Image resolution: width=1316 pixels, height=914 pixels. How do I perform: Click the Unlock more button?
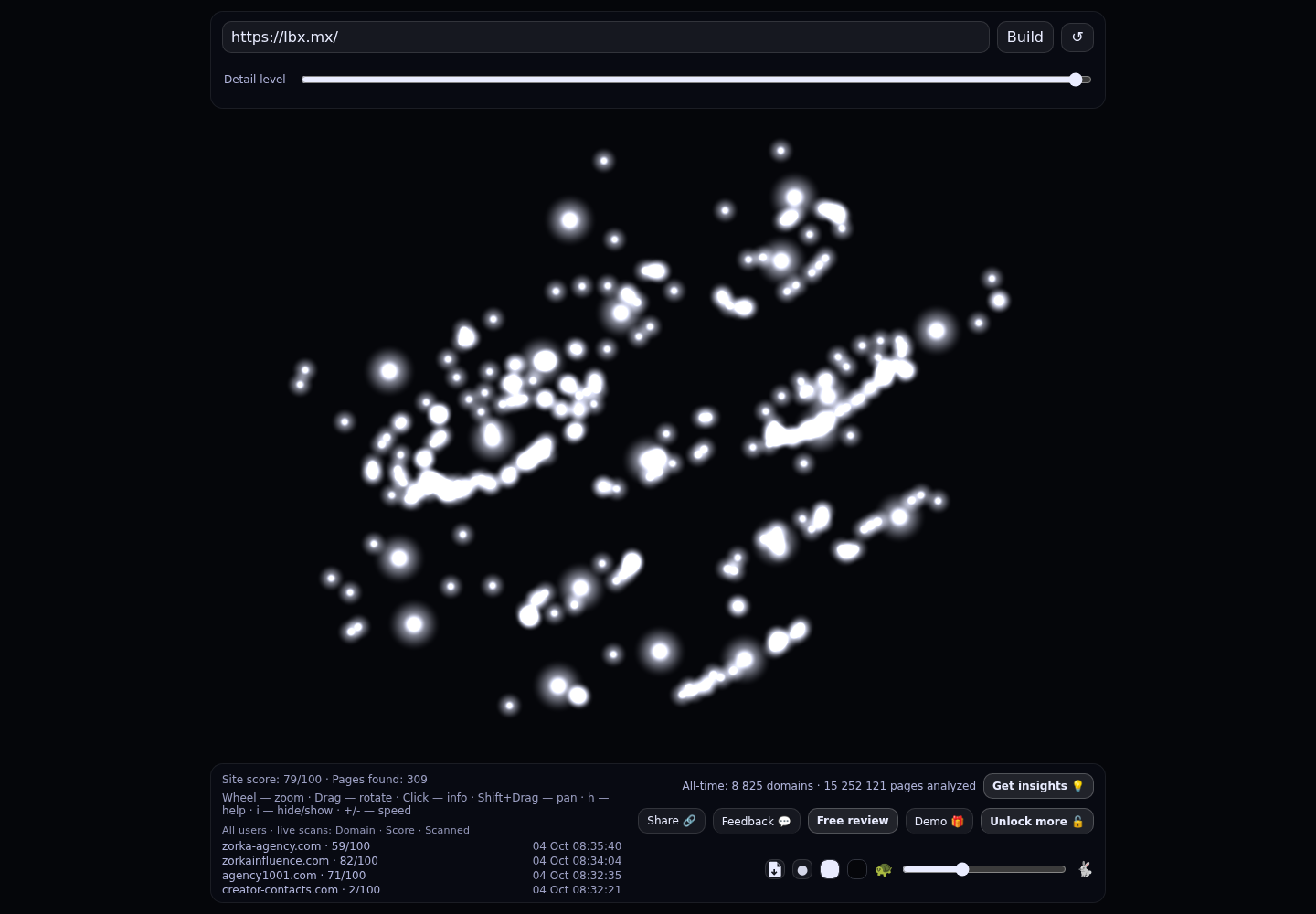(x=1037, y=821)
